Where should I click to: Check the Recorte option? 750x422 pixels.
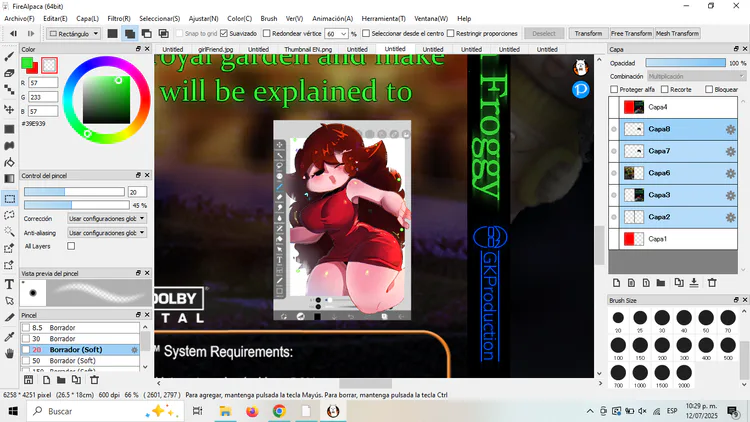point(664,89)
